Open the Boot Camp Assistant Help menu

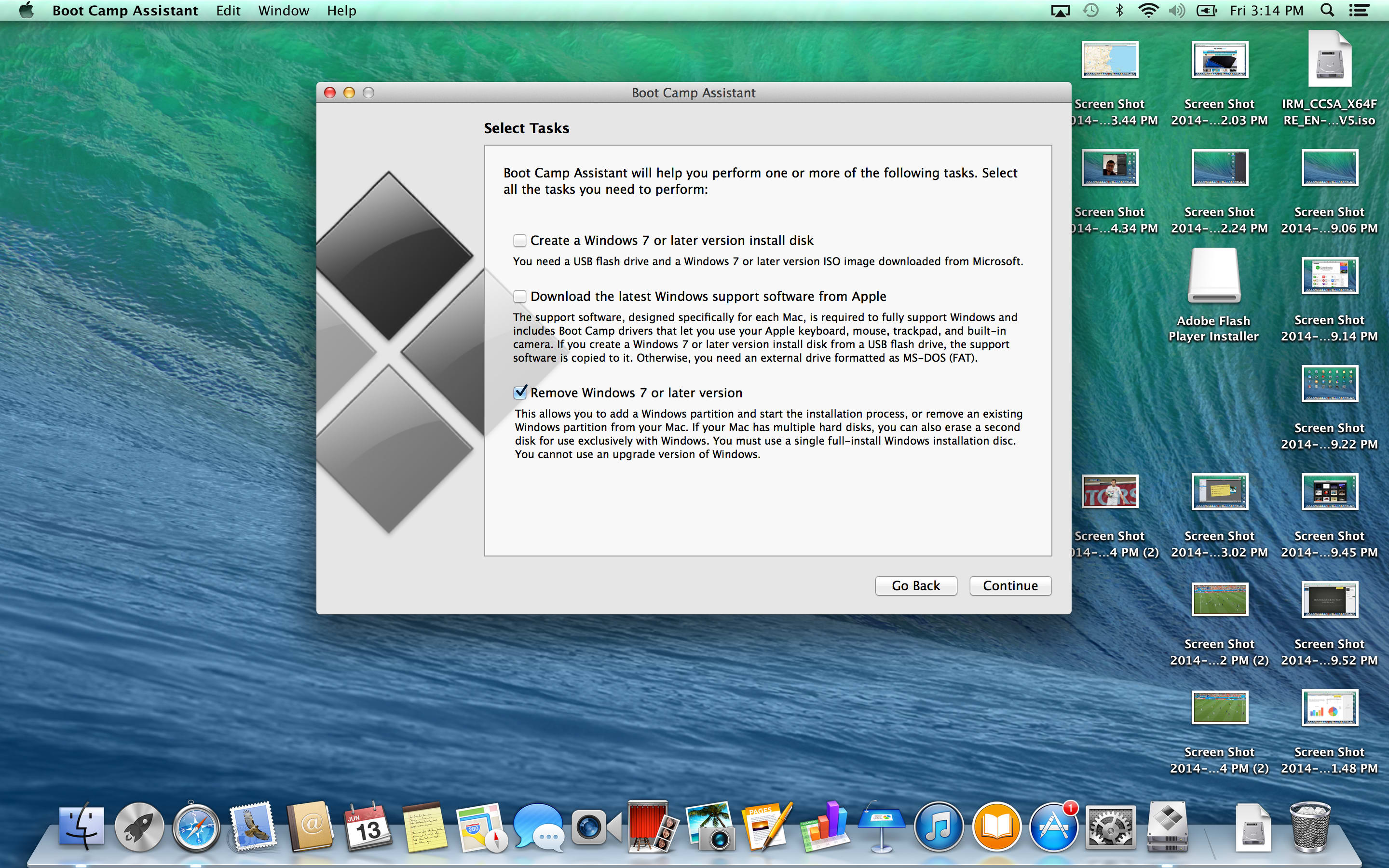click(x=341, y=10)
